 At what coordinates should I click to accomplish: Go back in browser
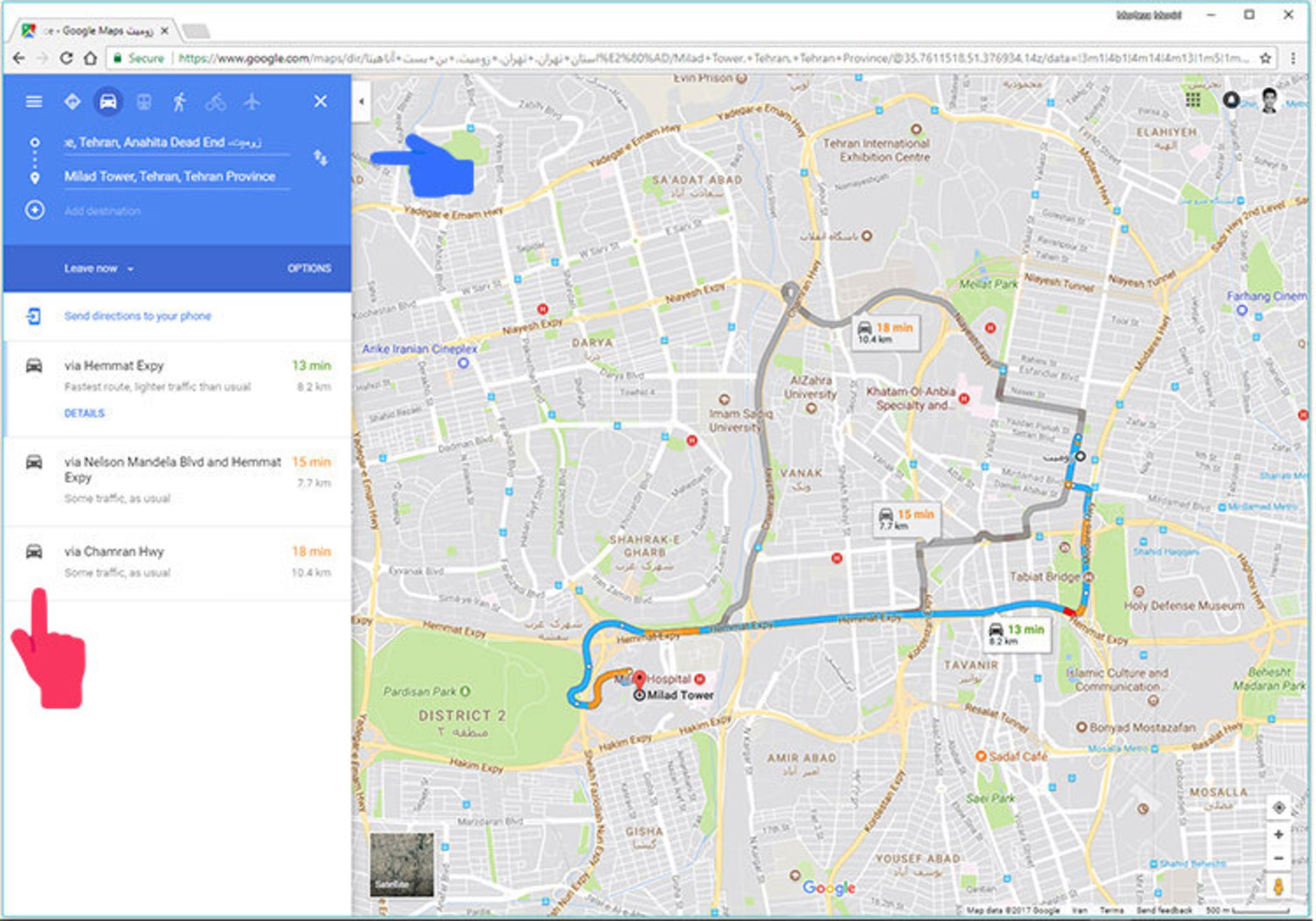click(19, 58)
